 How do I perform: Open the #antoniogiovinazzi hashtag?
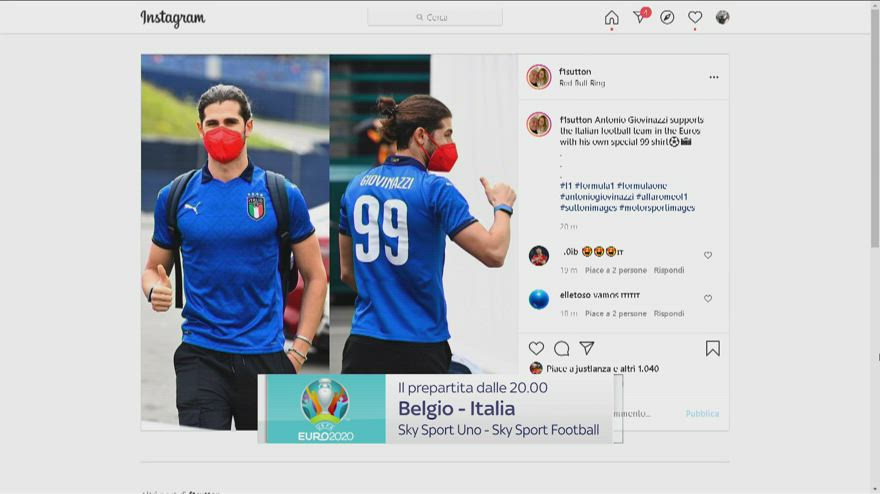[597, 196]
